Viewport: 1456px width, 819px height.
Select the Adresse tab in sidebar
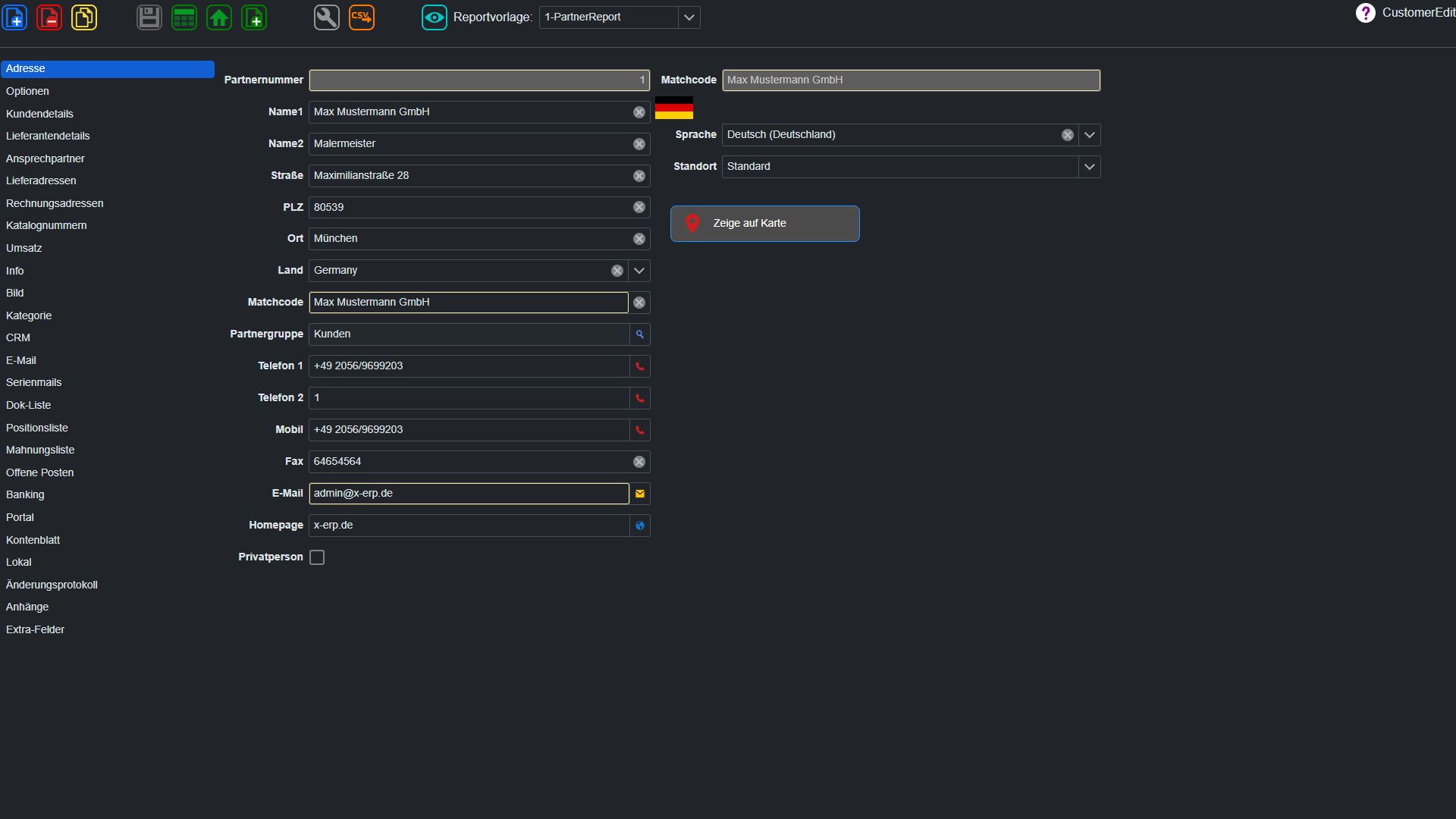(x=108, y=69)
